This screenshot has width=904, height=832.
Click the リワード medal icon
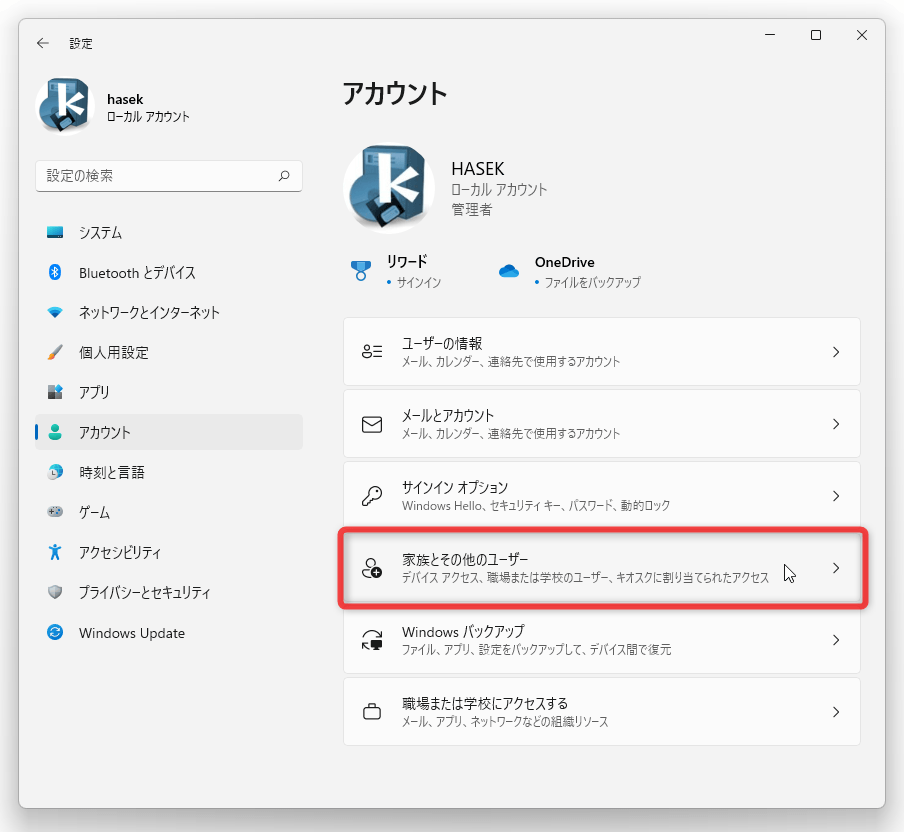click(x=361, y=270)
